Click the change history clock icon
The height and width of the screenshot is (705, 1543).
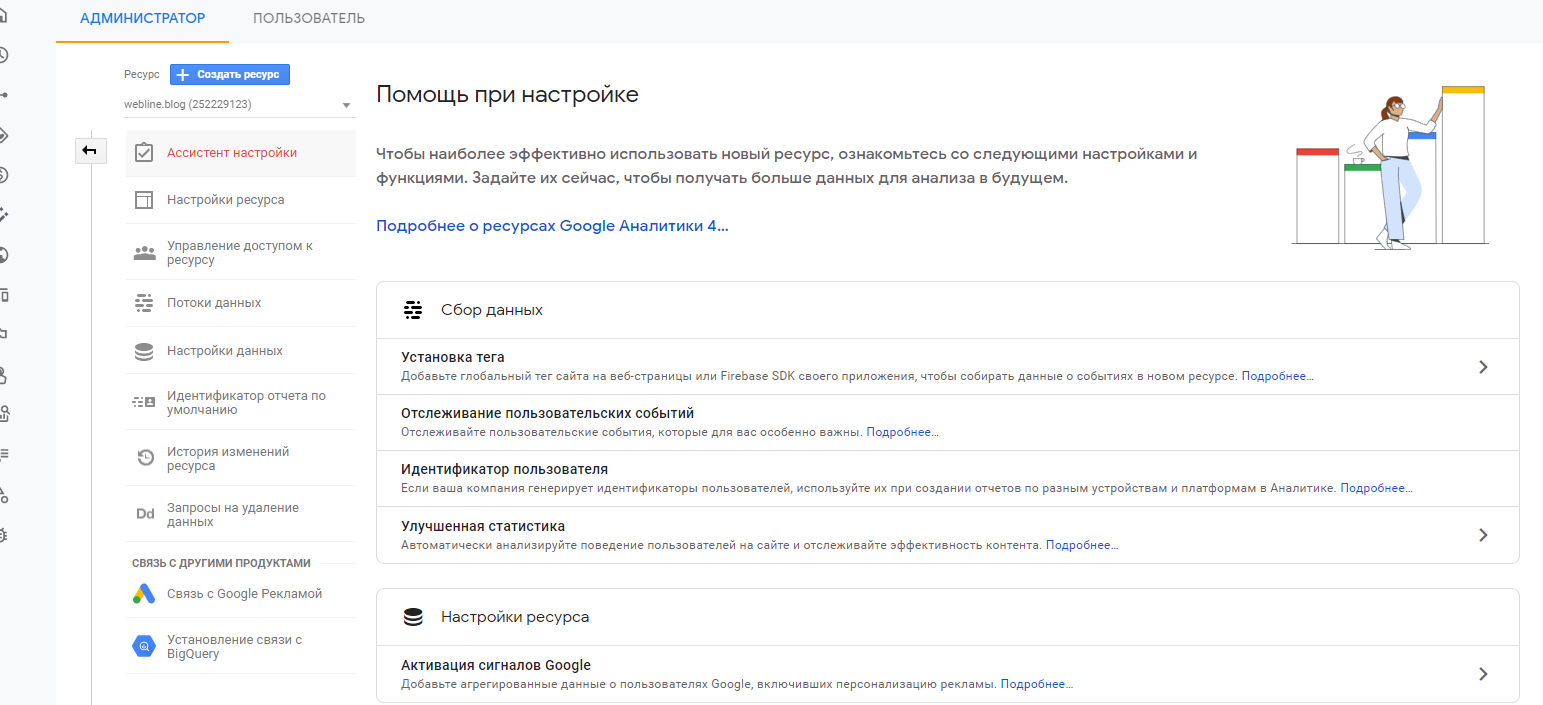pos(146,458)
